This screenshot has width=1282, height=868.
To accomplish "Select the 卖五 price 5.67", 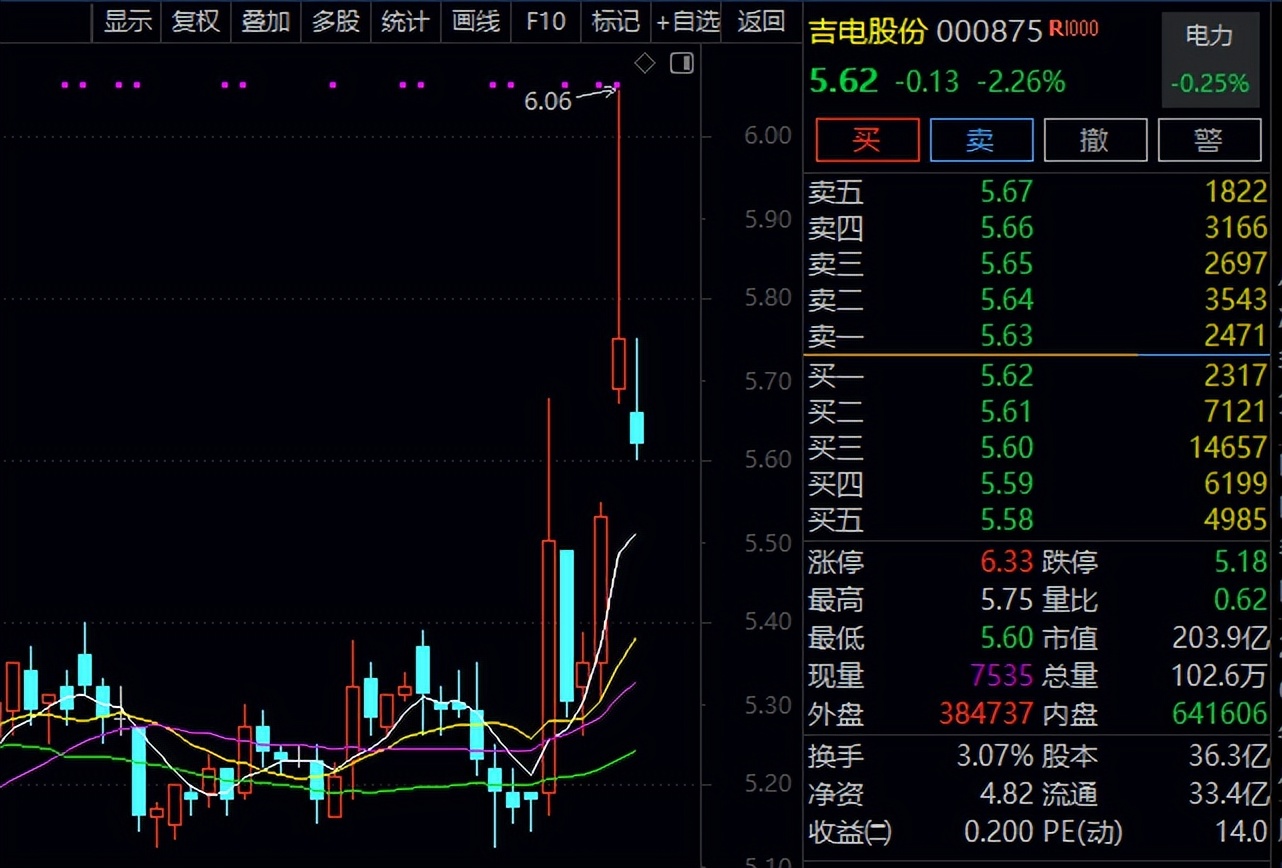I will (1006, 192).
